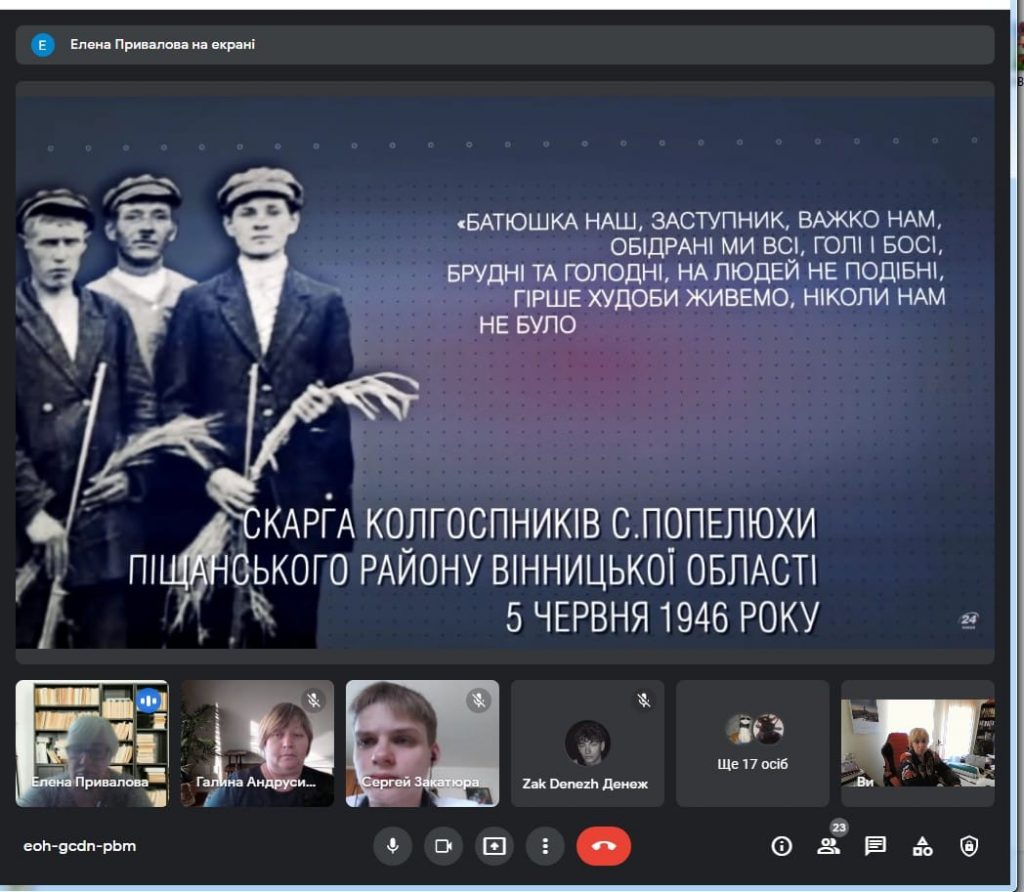This screenshot has width=1024, height=892.
Task: Open meeting details info icon
Action: (x=782, y=846)
